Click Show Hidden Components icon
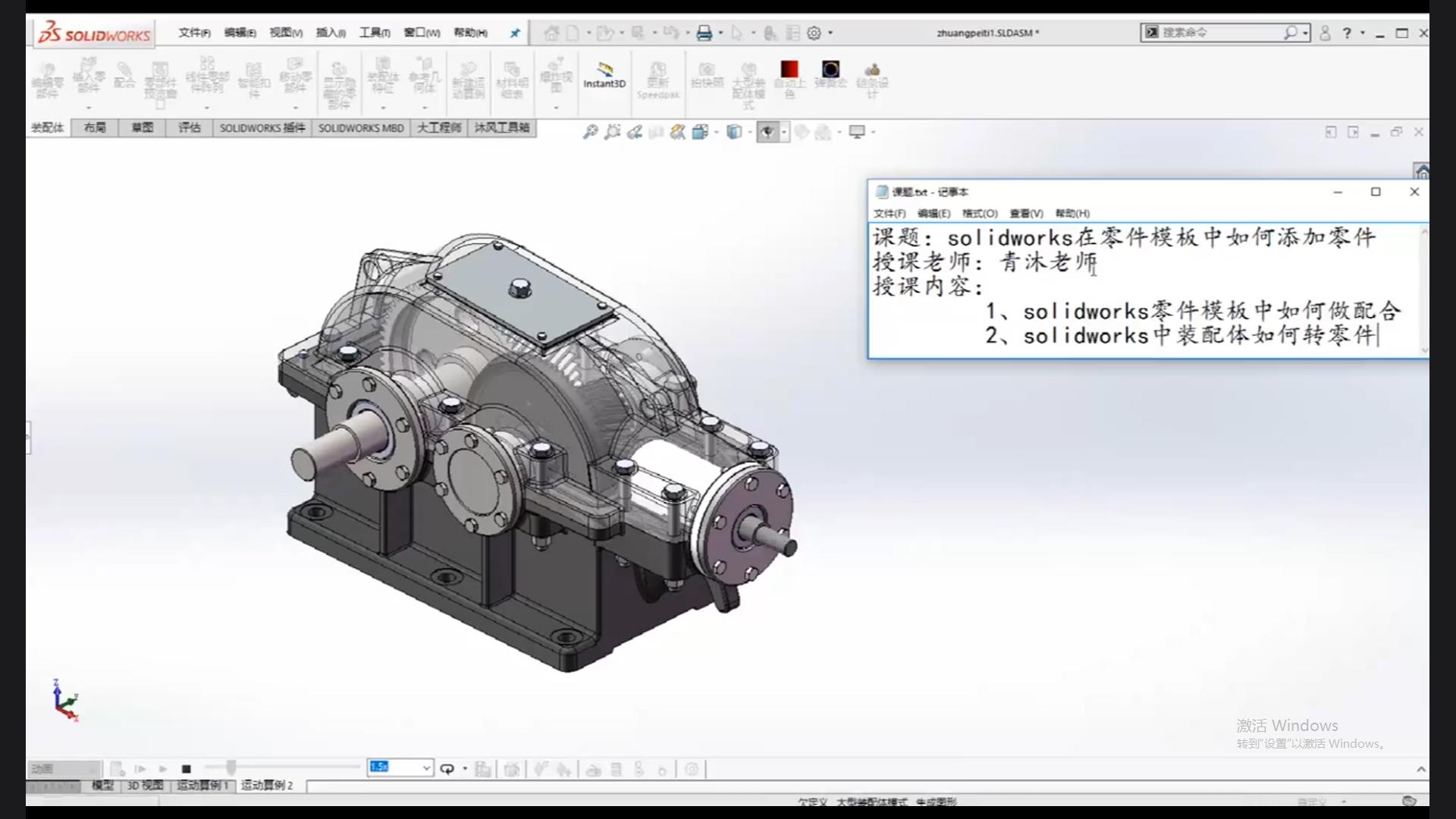 point(339,85)
